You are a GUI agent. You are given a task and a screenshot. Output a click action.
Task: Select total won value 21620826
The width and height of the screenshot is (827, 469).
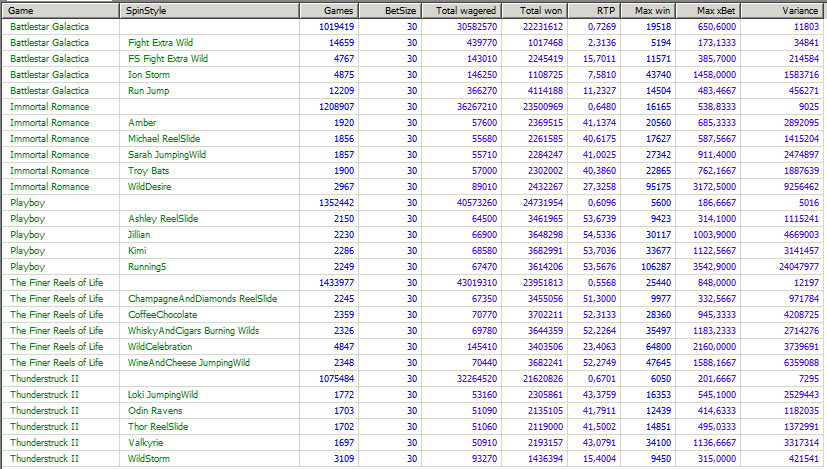(x=543, y=379)
